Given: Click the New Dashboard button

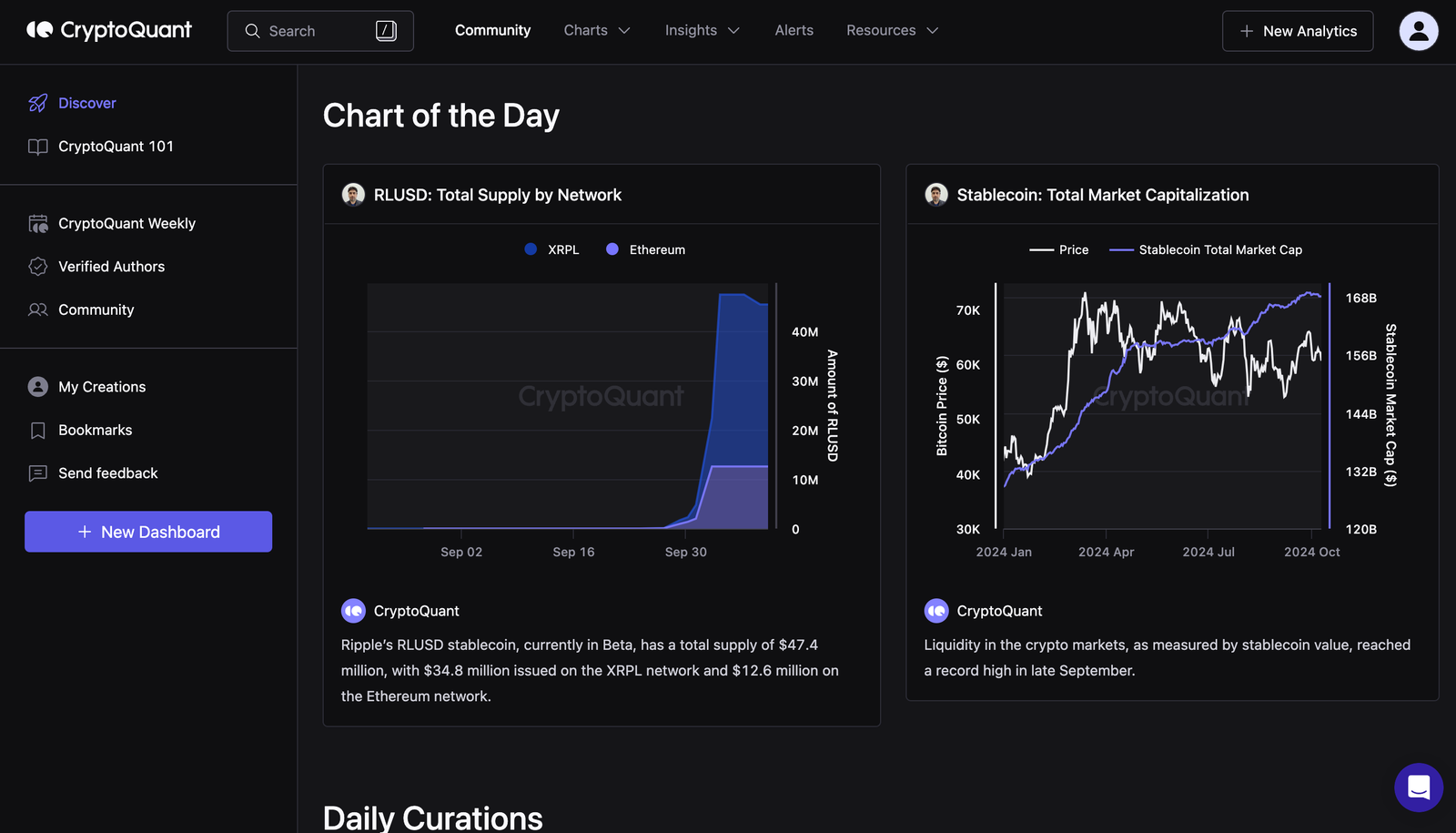Looking at the screenshot, I should pos(148,532).
